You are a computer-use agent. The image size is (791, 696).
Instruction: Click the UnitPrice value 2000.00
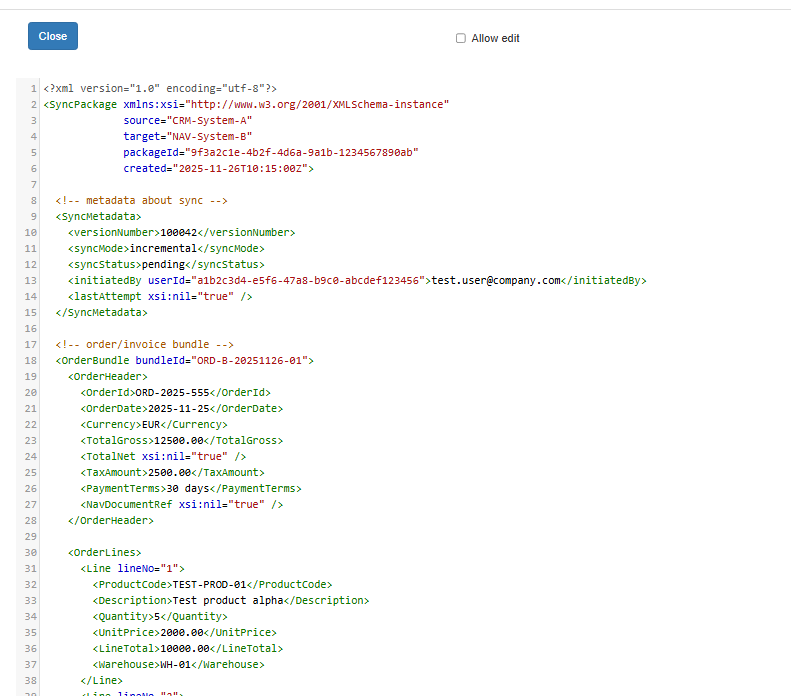pyautogui.click(x=182, y=632)
